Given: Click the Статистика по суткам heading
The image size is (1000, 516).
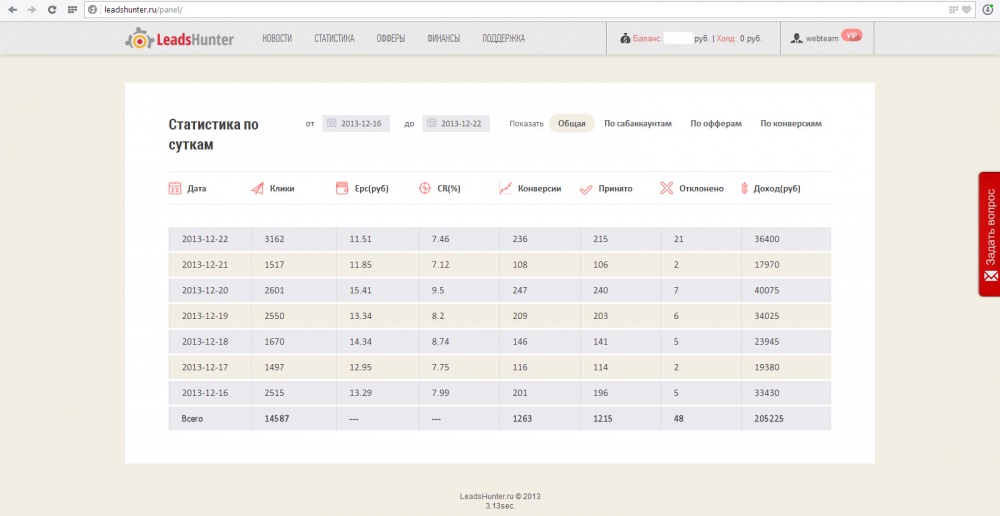Looking at the screenshot, I should (x=214, y=135).
